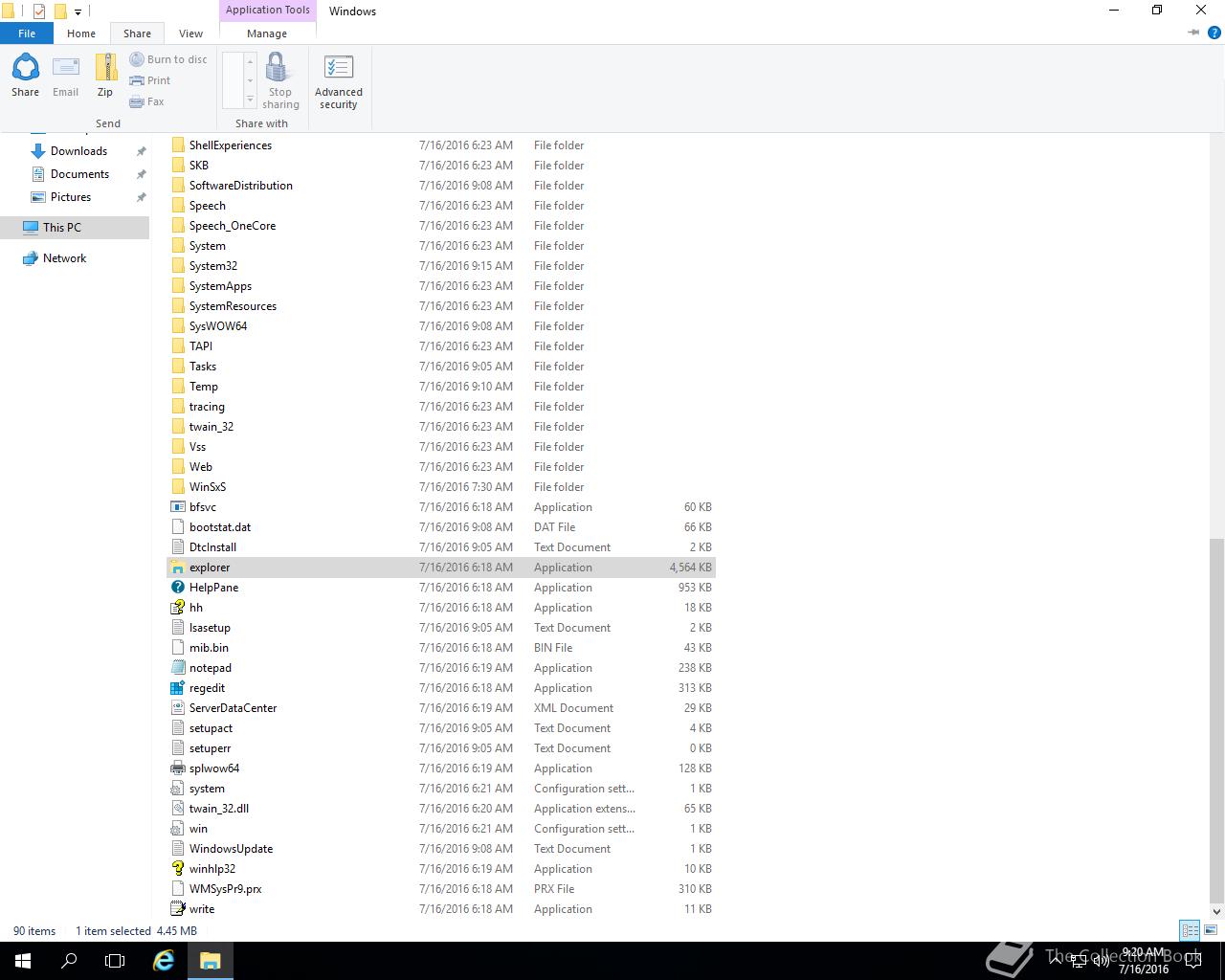Image resolution: width=1225 pixels, height=980 pixels.
Task: Select the twain_32 folder
Action: (x=441, y=427)
